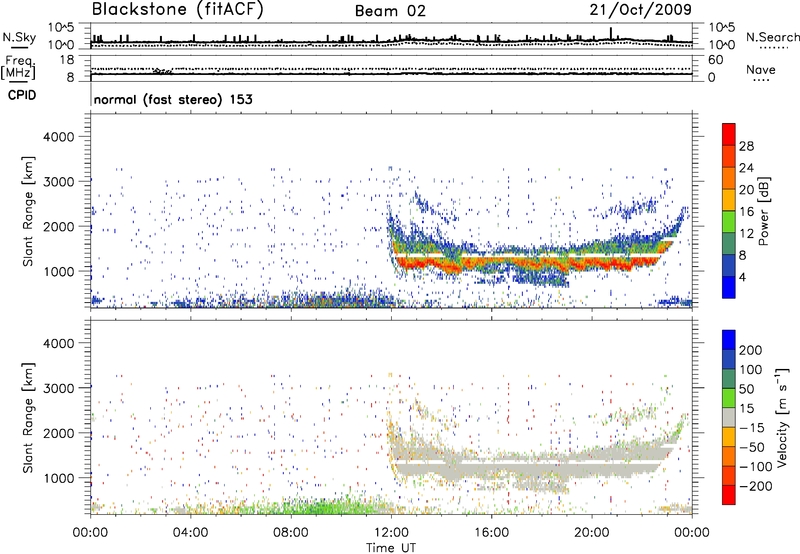Click the '12:00' time tick label
Image resolution: width=800 pixels, height=554 pixels.
[391, 532]
